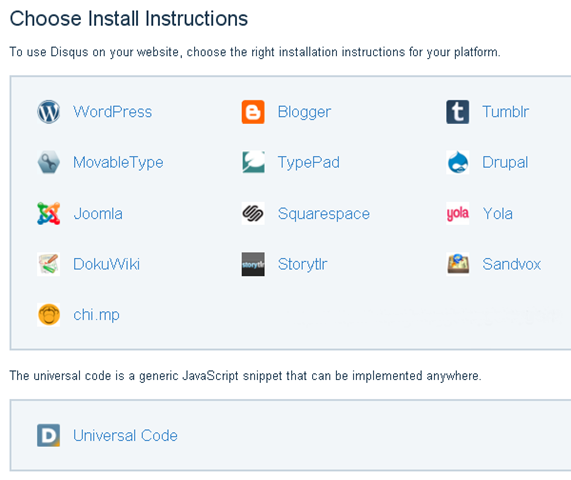Click the 'The universal code is a generic' sentence

click(245, 375)
